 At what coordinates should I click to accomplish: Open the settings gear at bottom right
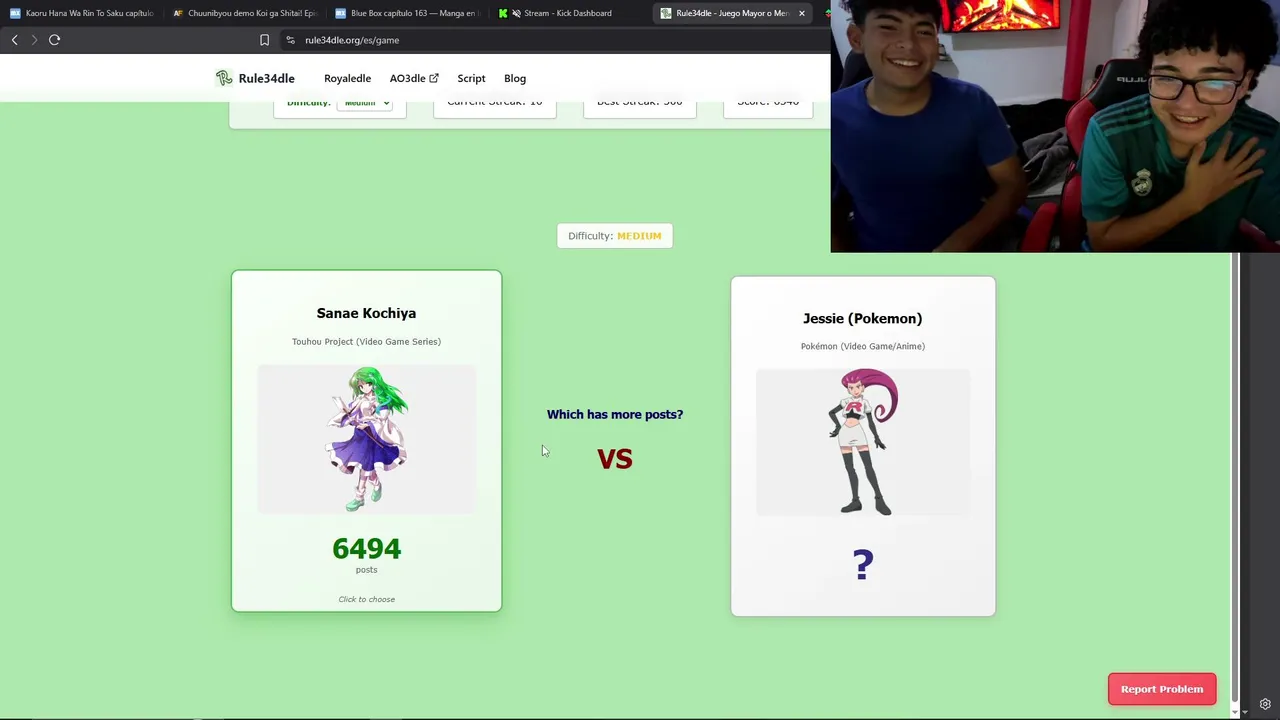(x=1265, y=704)
